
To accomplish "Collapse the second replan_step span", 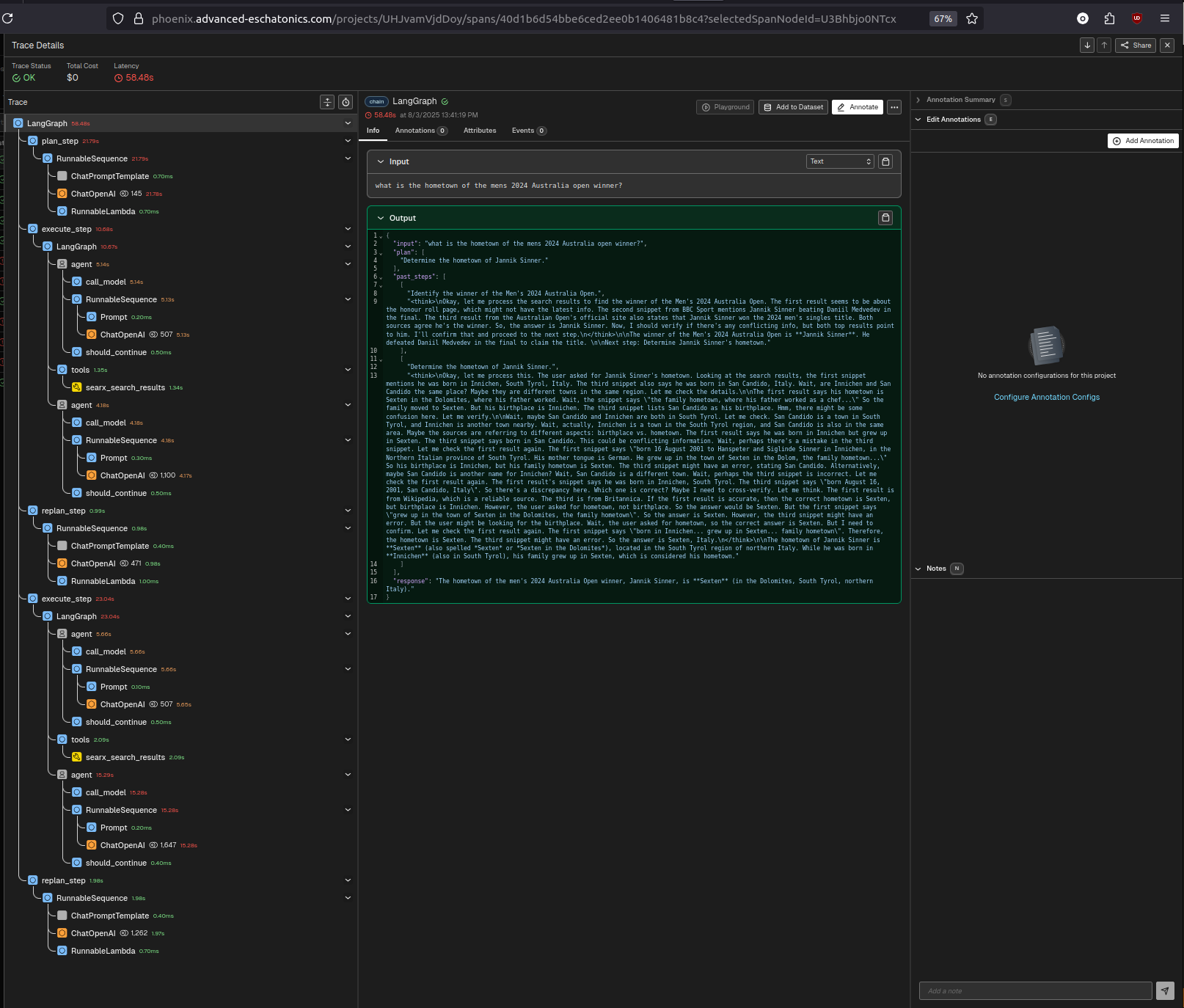I will click(348, 880).
